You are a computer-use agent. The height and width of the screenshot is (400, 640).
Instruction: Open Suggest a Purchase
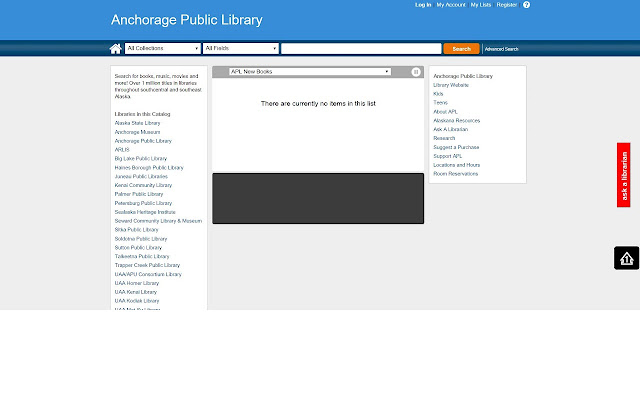pos(456,147)
